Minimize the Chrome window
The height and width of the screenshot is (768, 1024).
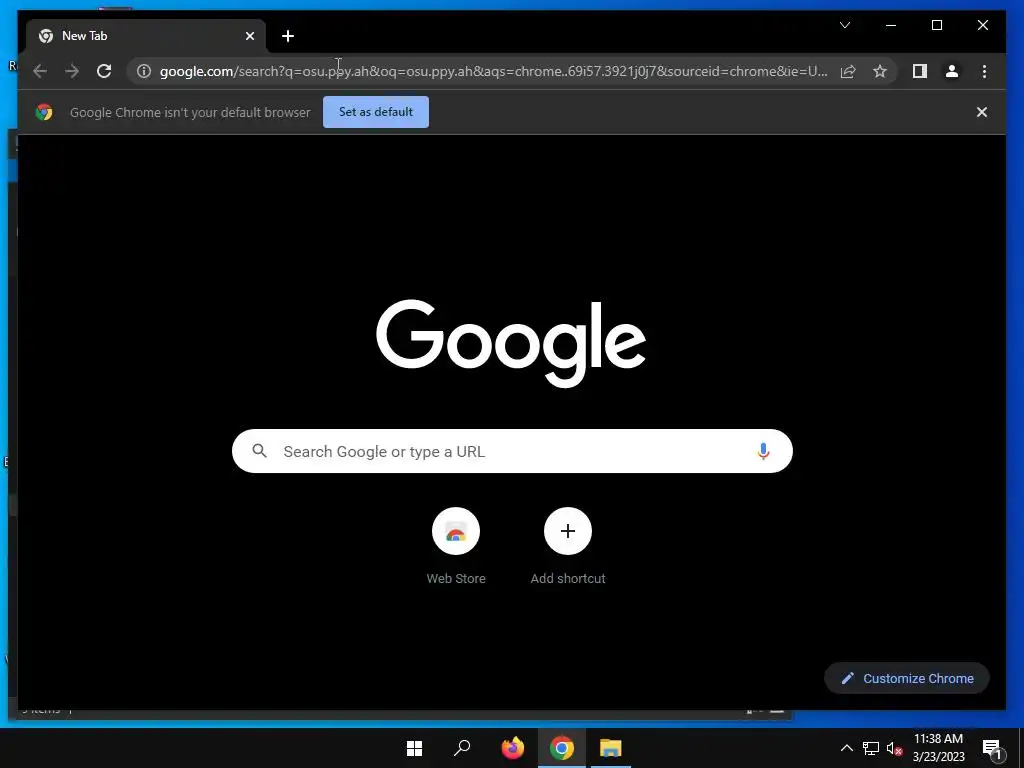tap(891, 25)
